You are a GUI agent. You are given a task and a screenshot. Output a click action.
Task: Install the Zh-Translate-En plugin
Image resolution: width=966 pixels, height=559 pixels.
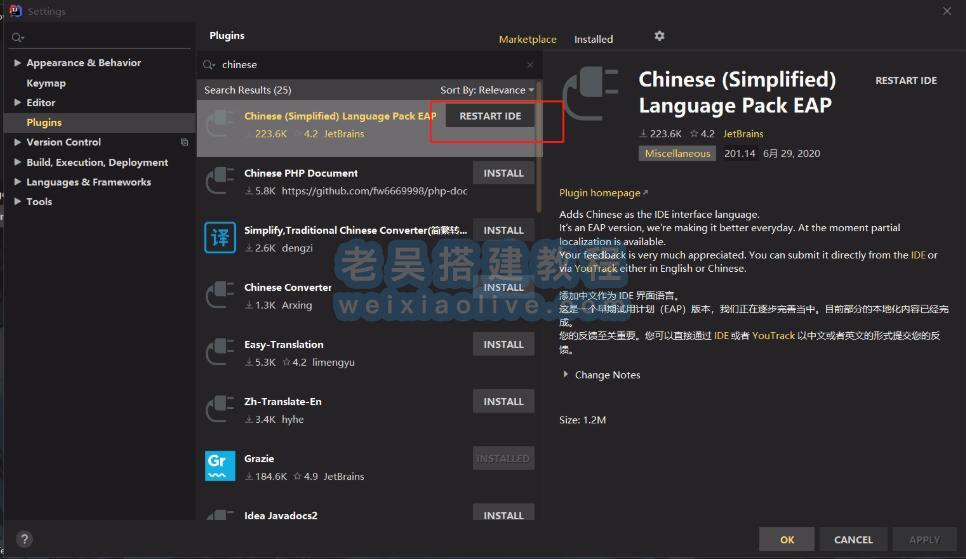coord(503,401)
